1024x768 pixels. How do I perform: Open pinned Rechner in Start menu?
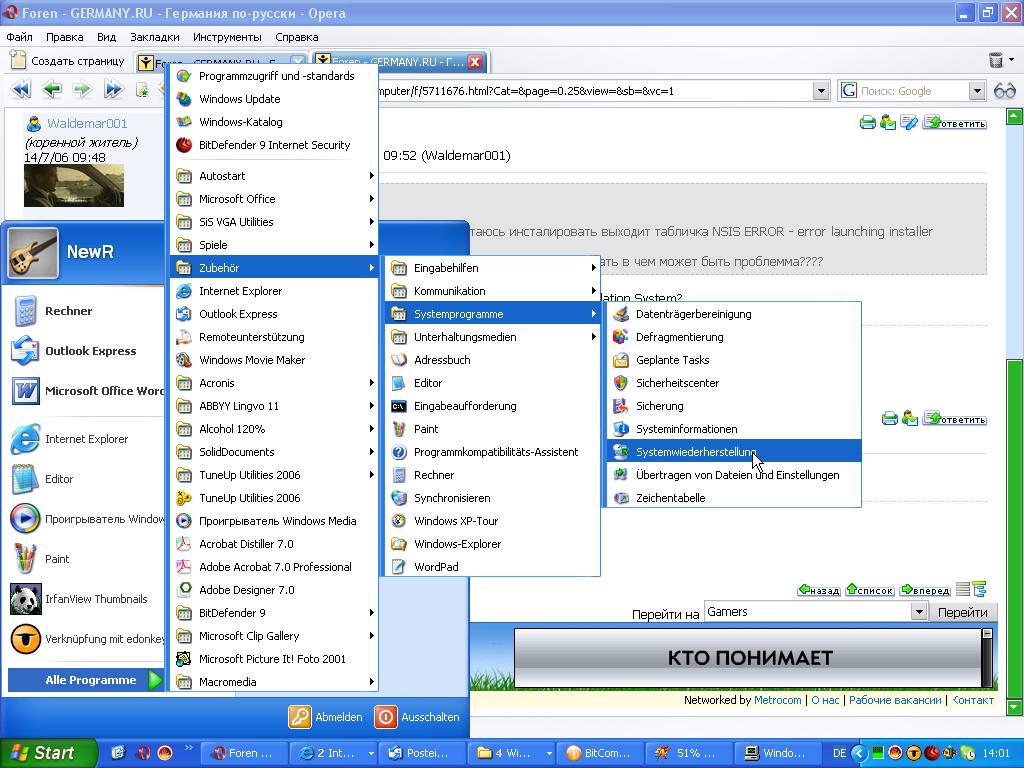(x=85, y=311)
